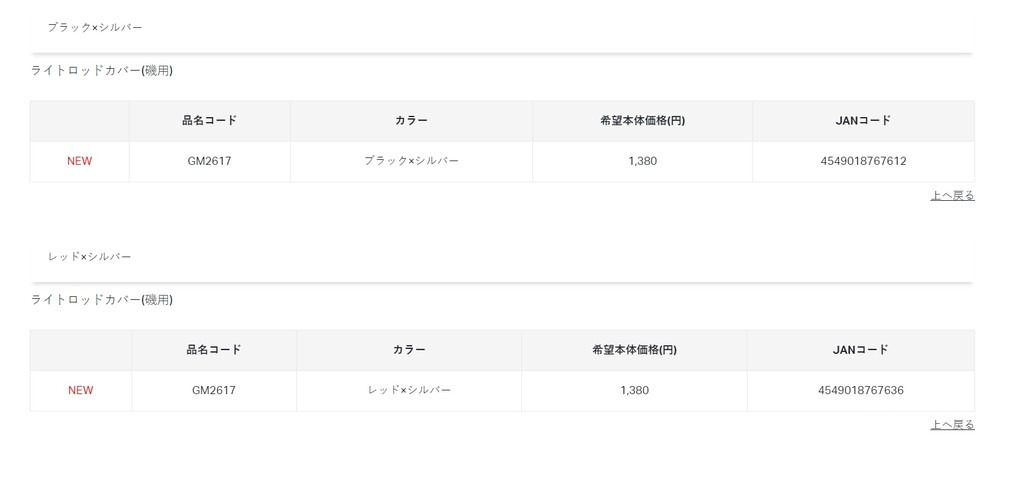
Task: Click the ブラック×シルバー color cell in the table
Action: 411,161
